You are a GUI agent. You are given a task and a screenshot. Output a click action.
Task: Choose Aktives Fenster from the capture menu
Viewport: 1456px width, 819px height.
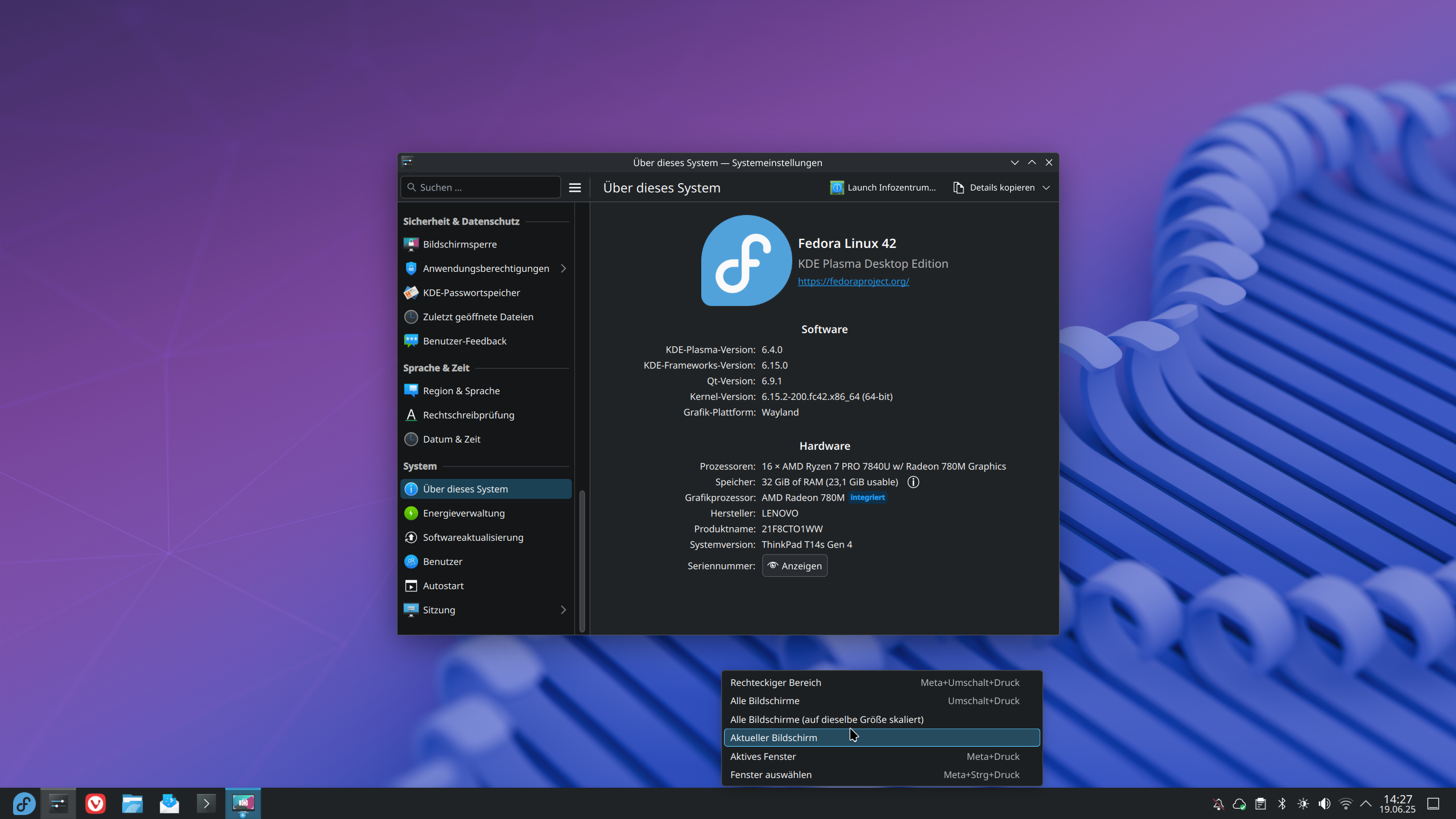pyautogui.click(x=763, y=756)
